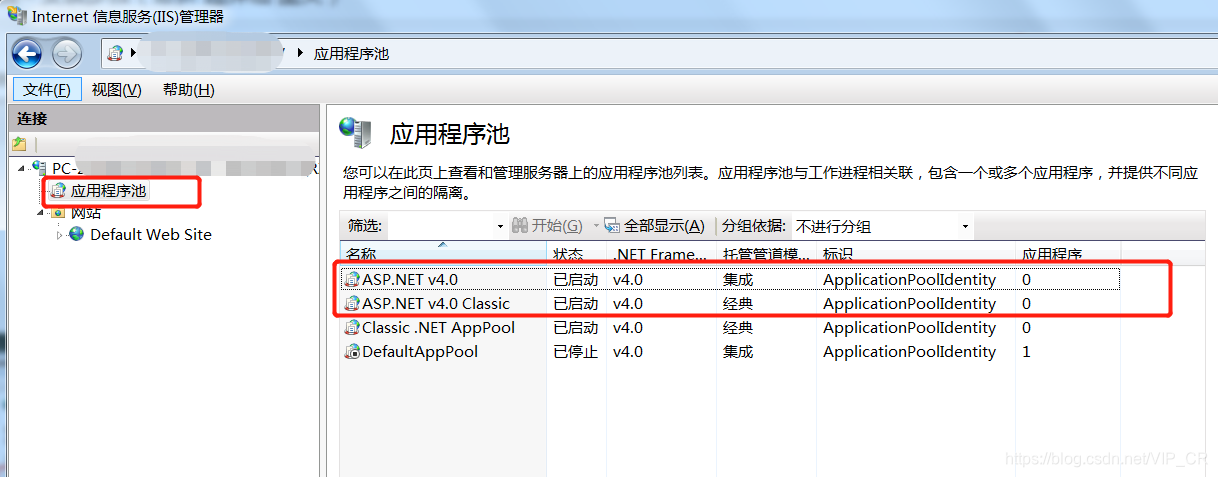1218x477 pixels.
Task: Select the DefaultAppPool row
Action: (730, 351)
